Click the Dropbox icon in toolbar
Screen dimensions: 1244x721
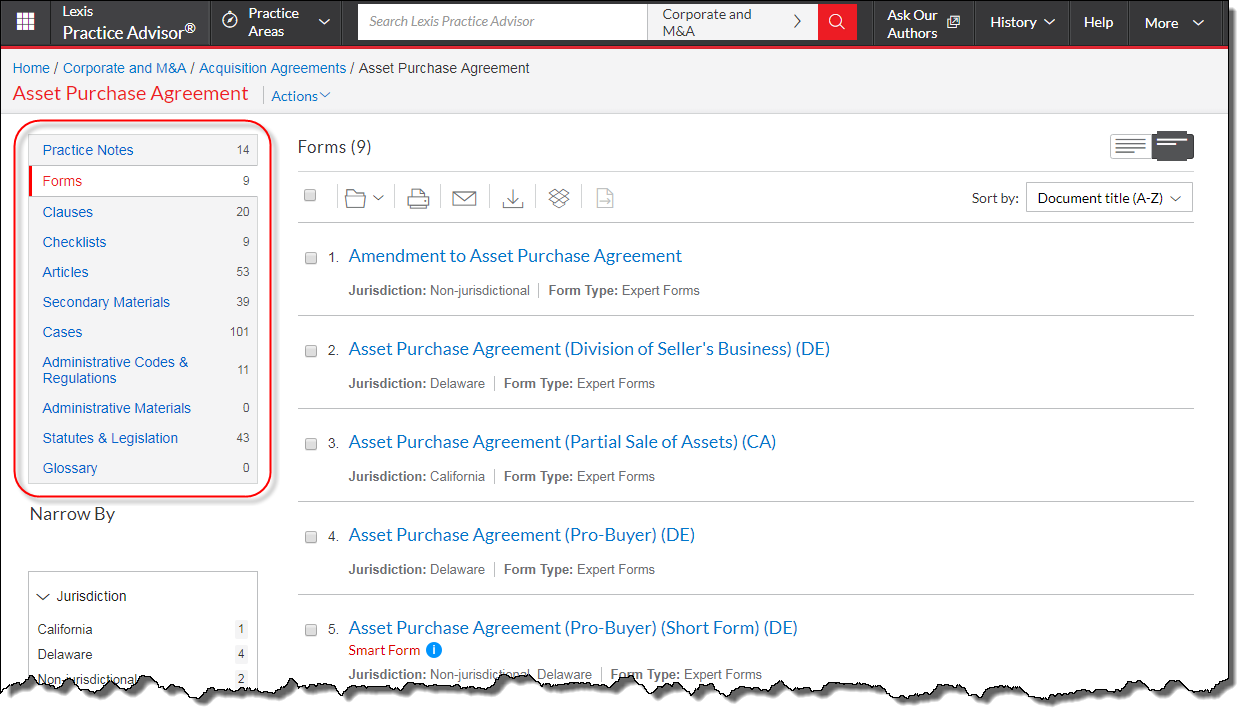pos(559,198)
